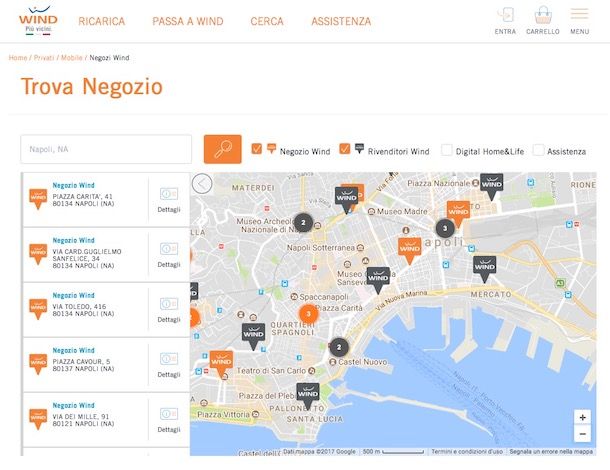This screenshot has width=610, height=470.
Task: Click the orange search magnifier button
Action: [x=223, y=149]
